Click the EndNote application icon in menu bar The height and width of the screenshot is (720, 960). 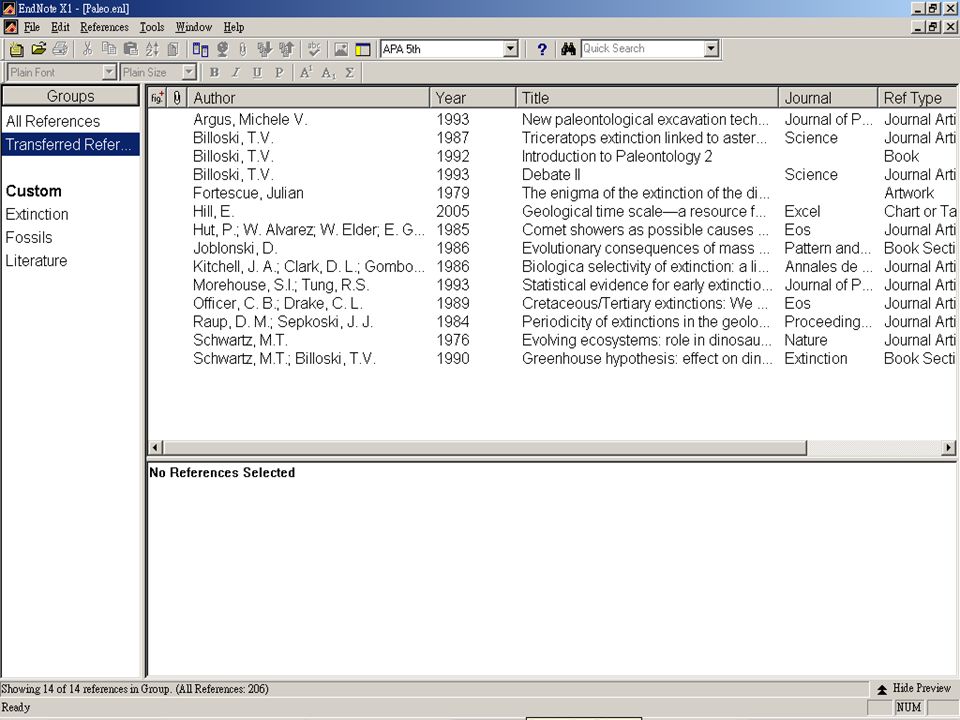(10, 27)
